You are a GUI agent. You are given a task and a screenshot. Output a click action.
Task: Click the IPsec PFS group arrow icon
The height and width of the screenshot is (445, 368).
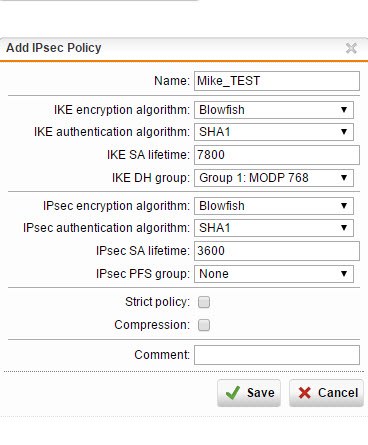pyautogui.click(x=344, y=274)
